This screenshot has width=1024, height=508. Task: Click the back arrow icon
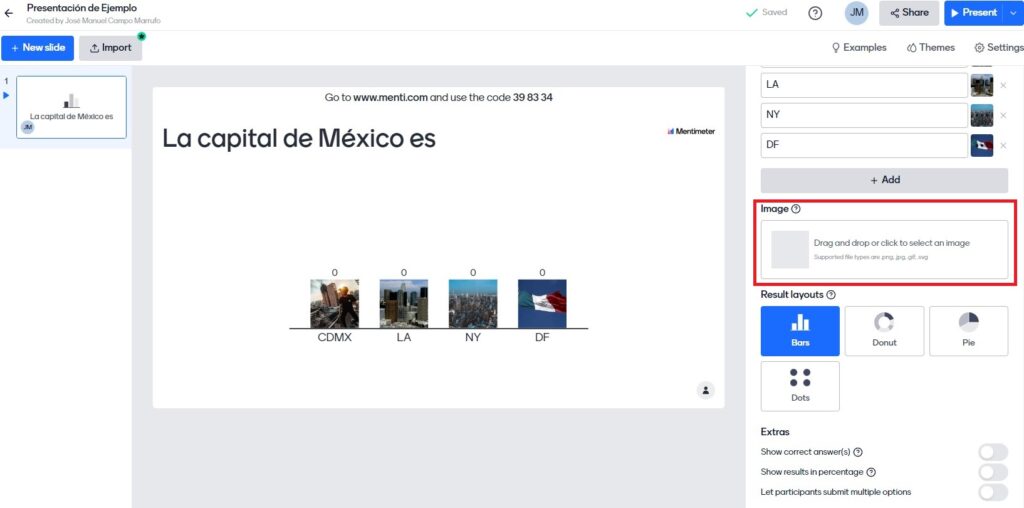pyautogui.click(x=9, y=13)
